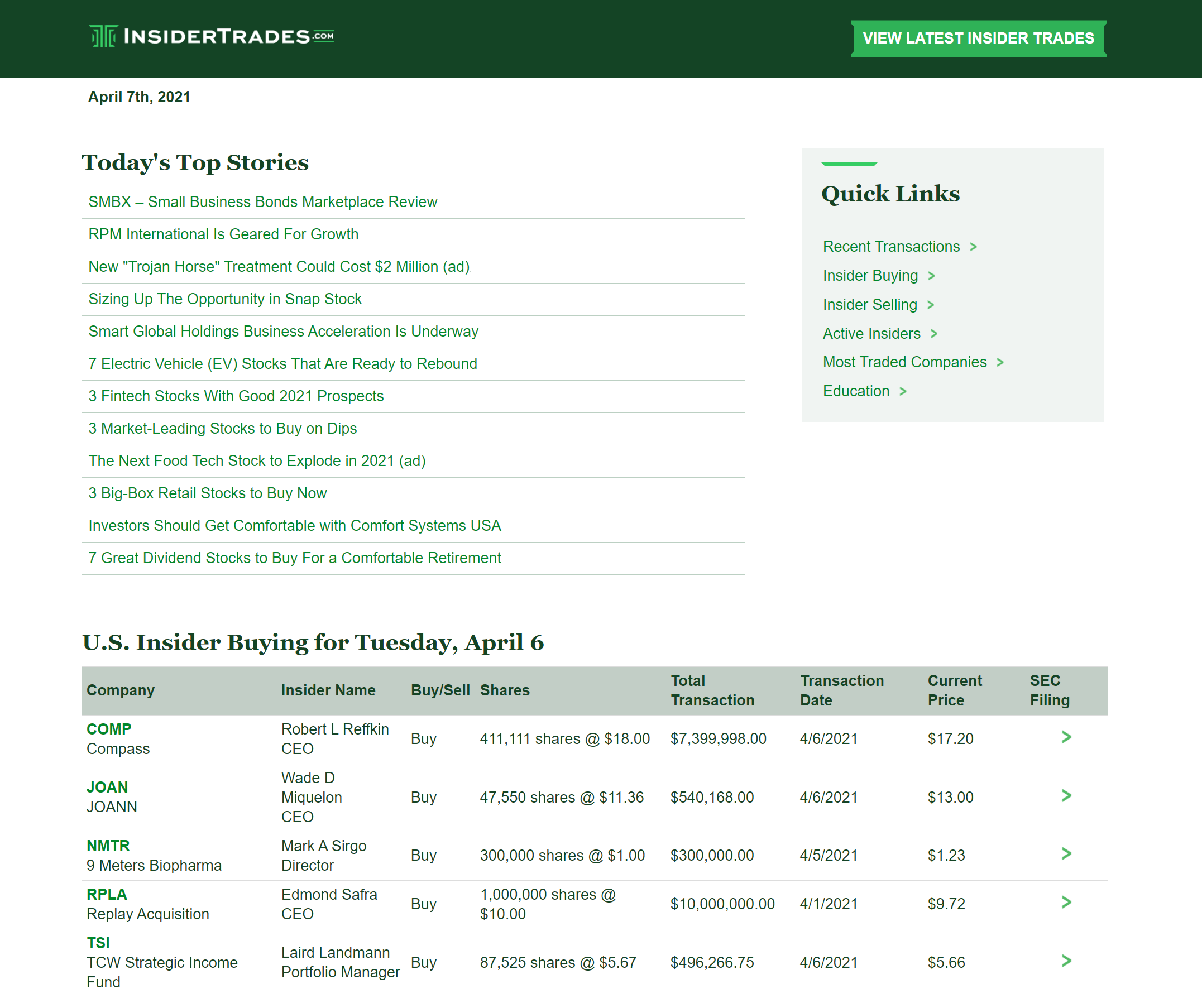Open Insider Selling quick link
1202x1008 pixels.
pyautogui.click(x=869, y=305)
